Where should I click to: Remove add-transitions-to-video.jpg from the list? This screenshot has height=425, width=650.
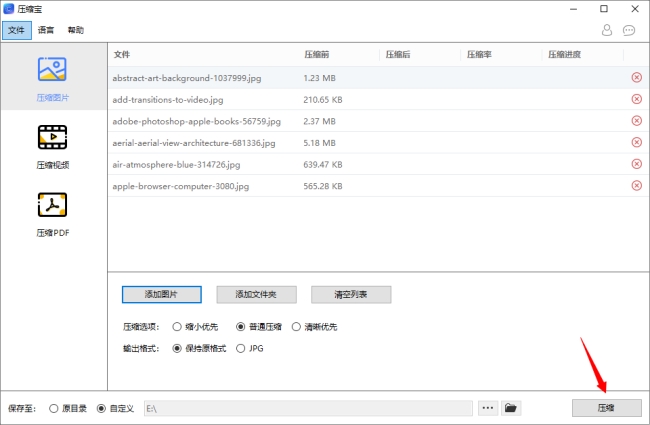pyautogui.click(x=637, y=99)
